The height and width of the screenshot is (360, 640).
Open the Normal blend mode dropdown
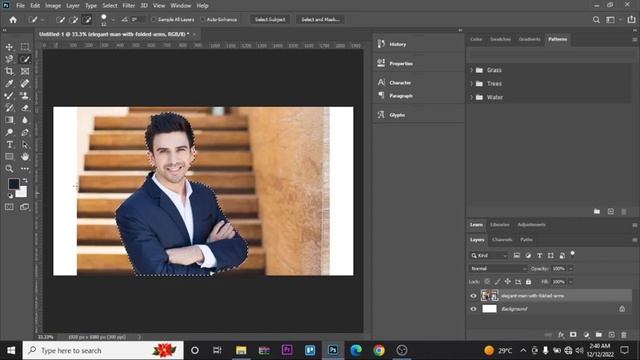tap(498, 269)
